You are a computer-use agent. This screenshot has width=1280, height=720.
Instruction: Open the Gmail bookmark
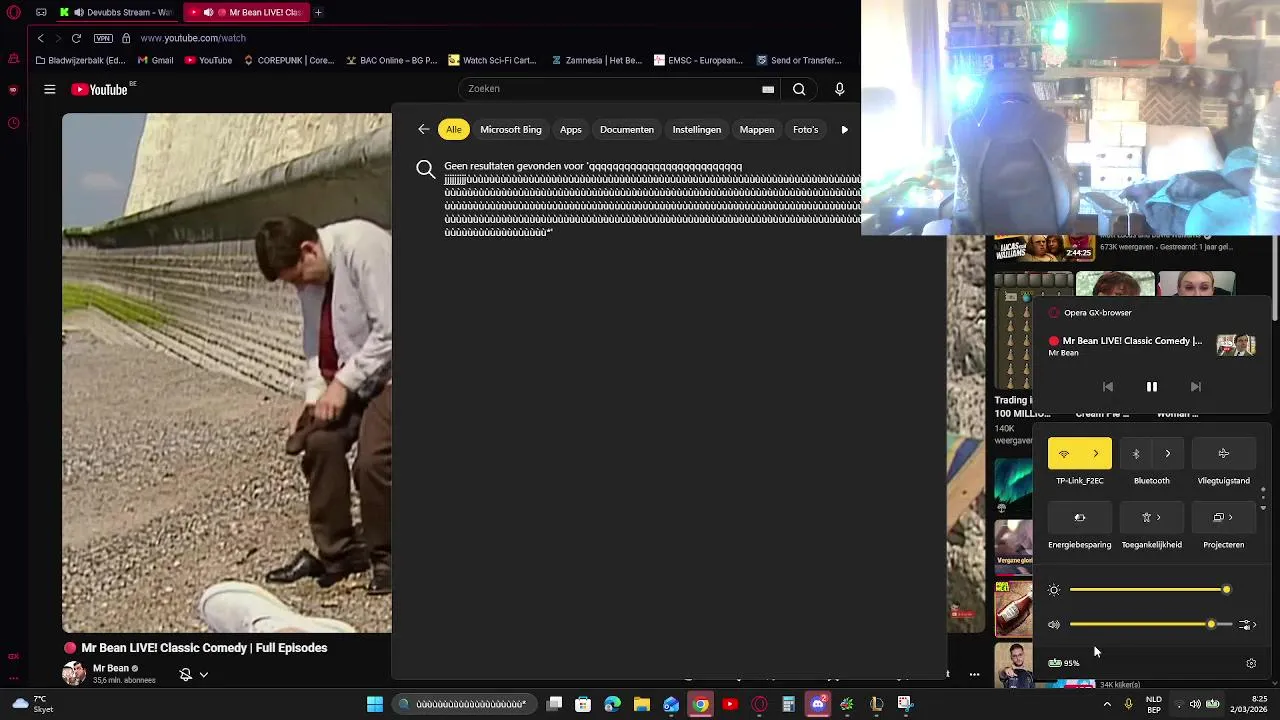(x=155, y=60)
